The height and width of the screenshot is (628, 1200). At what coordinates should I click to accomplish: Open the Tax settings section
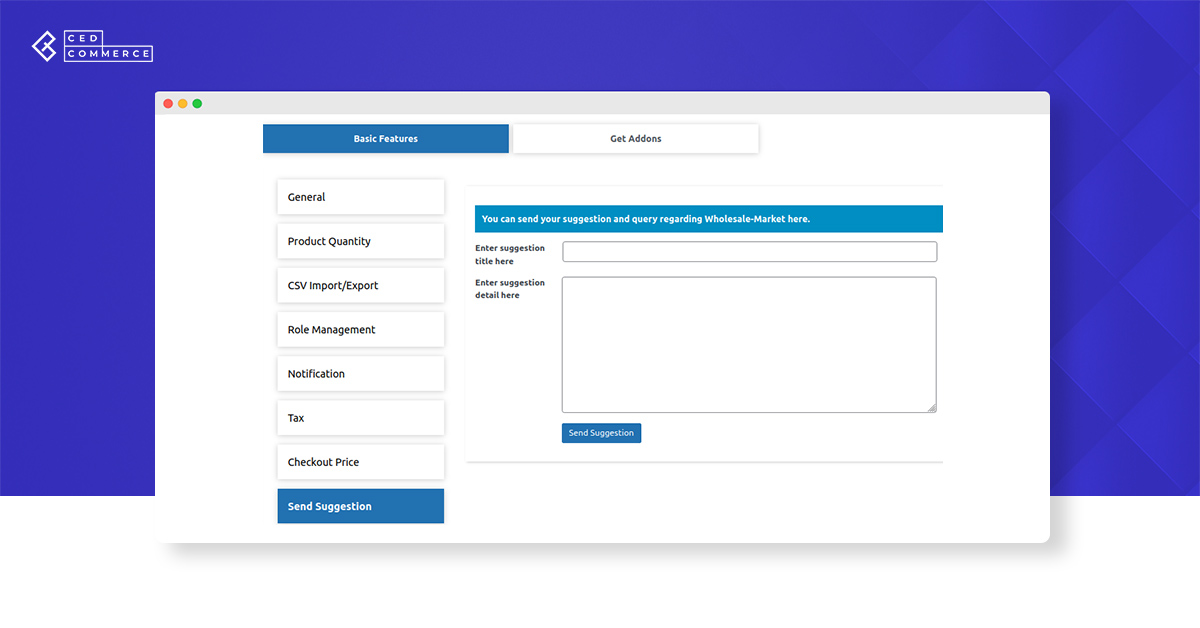(361, 418)
